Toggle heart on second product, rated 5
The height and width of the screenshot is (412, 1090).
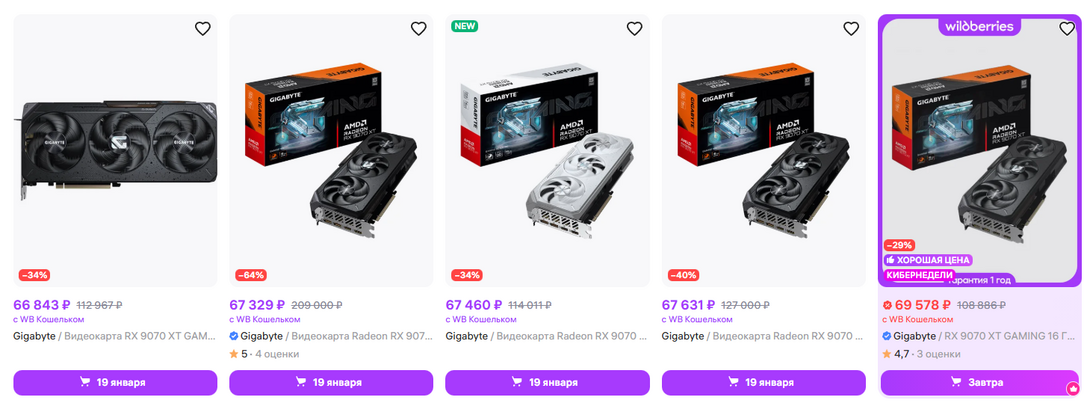(418, 29)
